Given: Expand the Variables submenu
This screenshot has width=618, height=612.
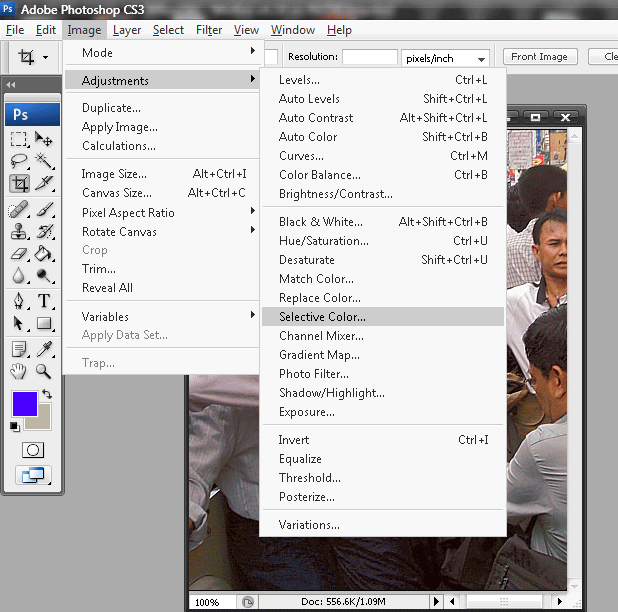Looking at the screenshot, I should pos(162,316).
